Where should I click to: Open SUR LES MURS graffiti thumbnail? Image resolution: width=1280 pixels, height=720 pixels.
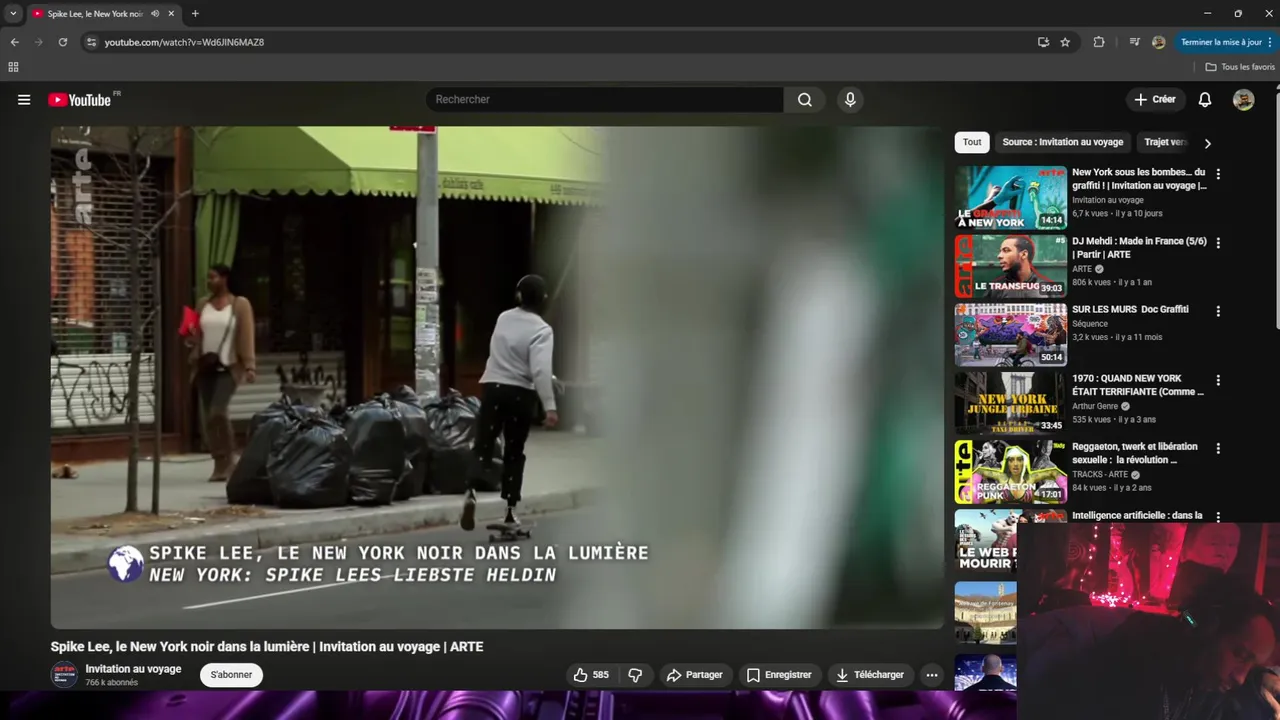[x=1011, y=335]
